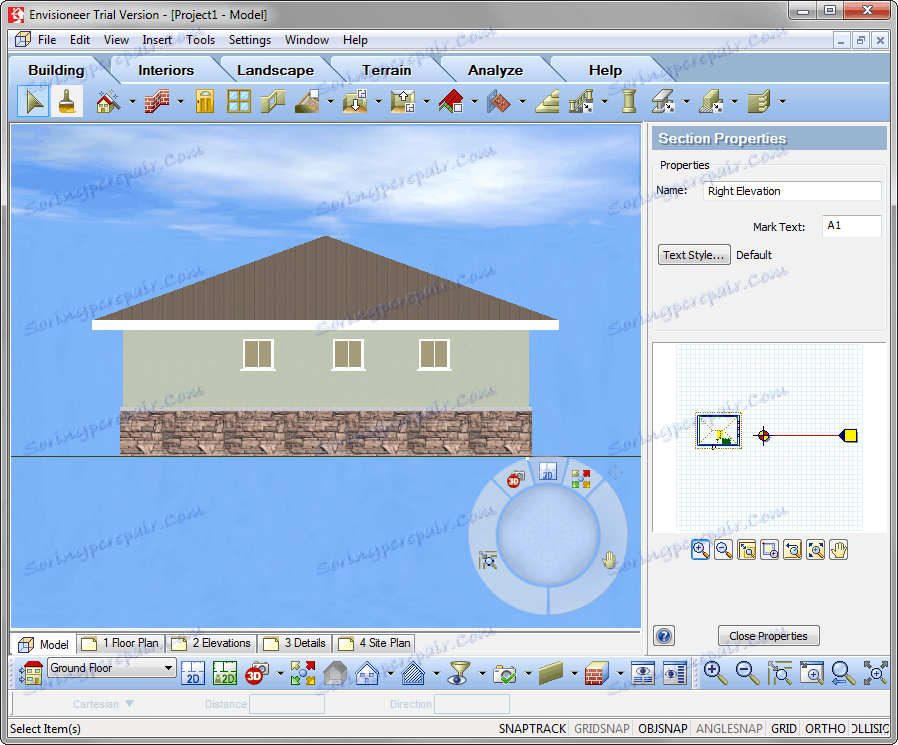Pick the Windows tool icon

coord(238,101)
